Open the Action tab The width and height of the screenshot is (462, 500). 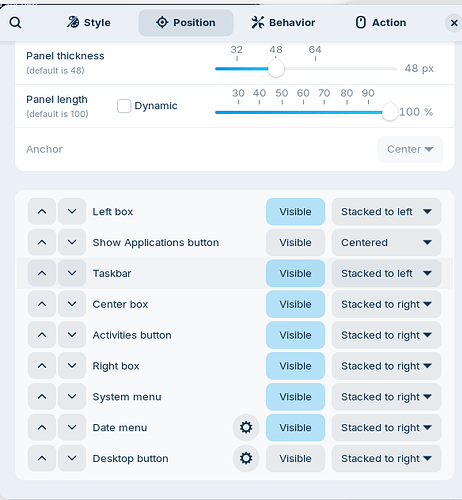click(x=381, y=23)
